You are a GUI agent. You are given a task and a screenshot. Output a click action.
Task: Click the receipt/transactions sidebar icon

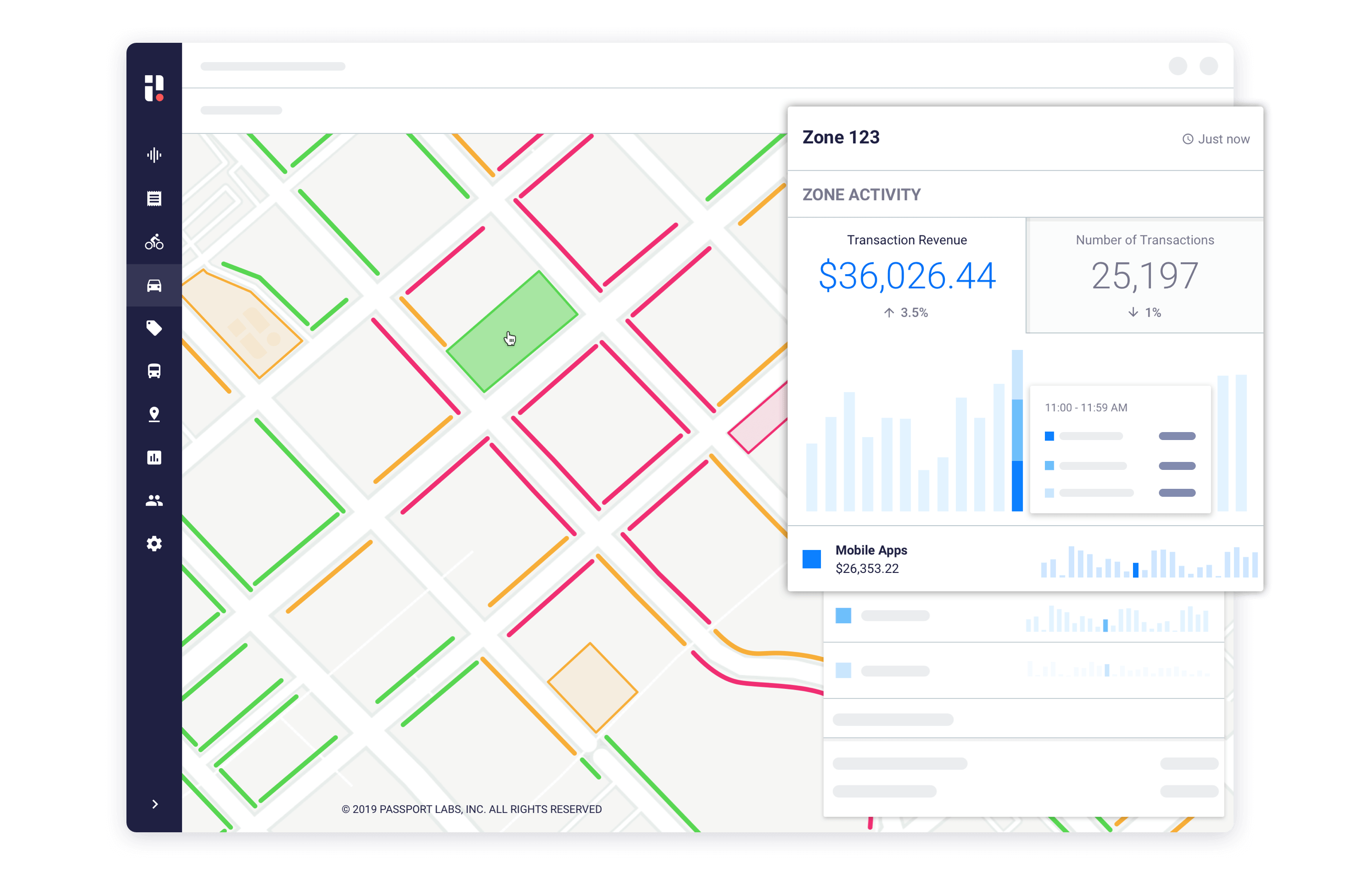point(154,198)
